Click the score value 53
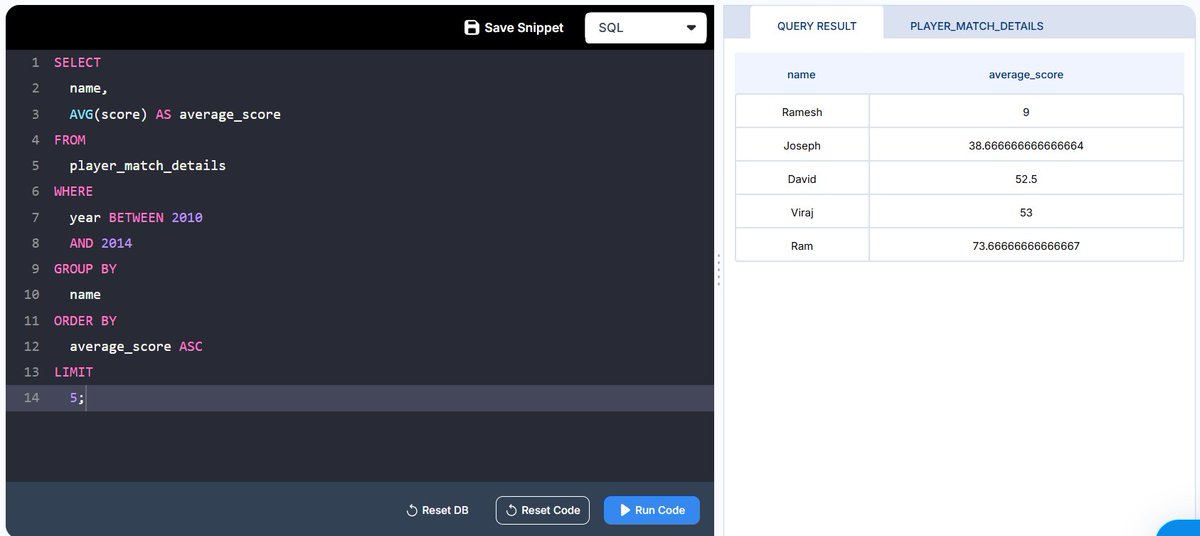This screenshot has height=536, width=1200. click(x=1026, y=212)
